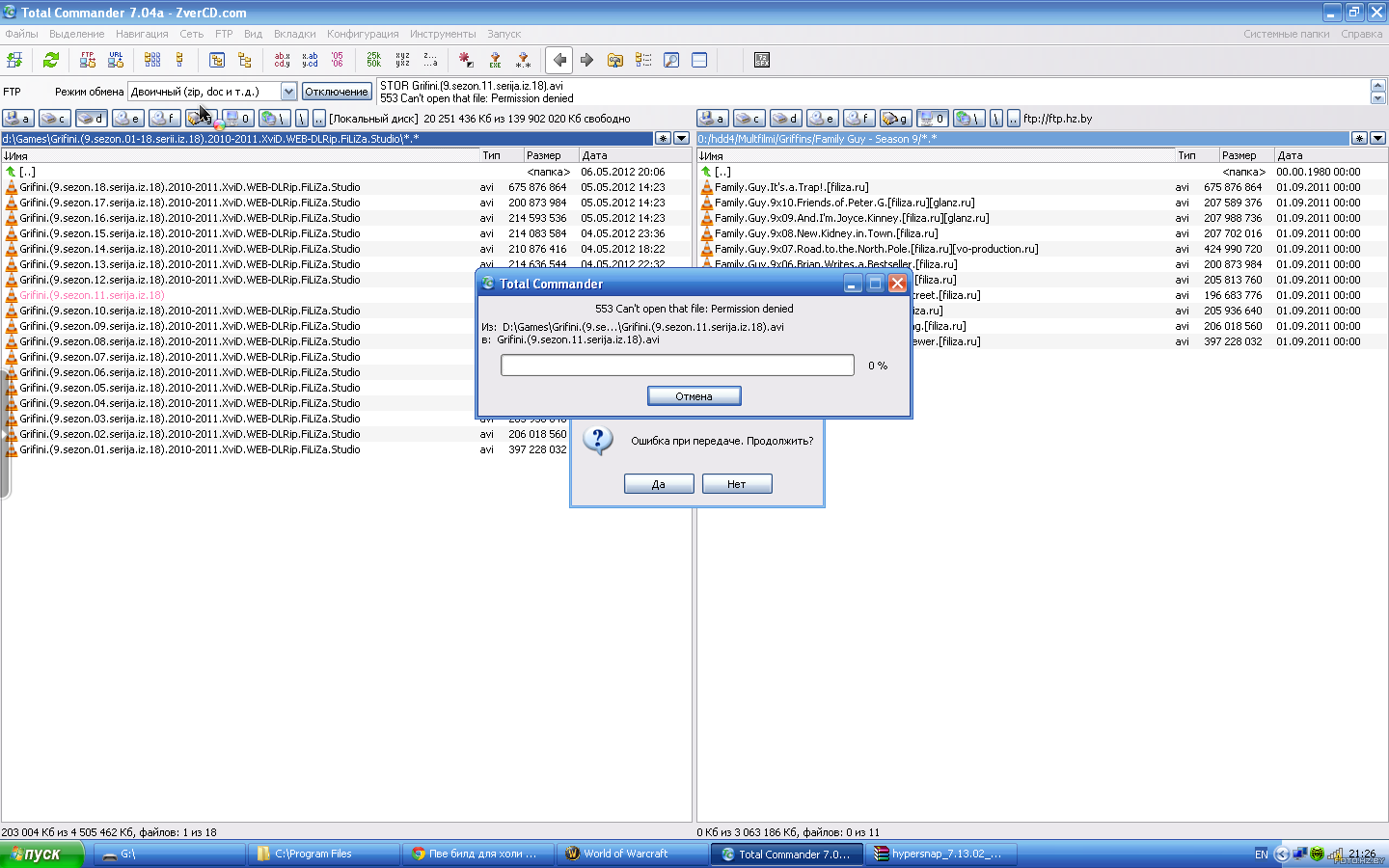Click the Отключение disconnect button
1389x868 pixels.
337,92
